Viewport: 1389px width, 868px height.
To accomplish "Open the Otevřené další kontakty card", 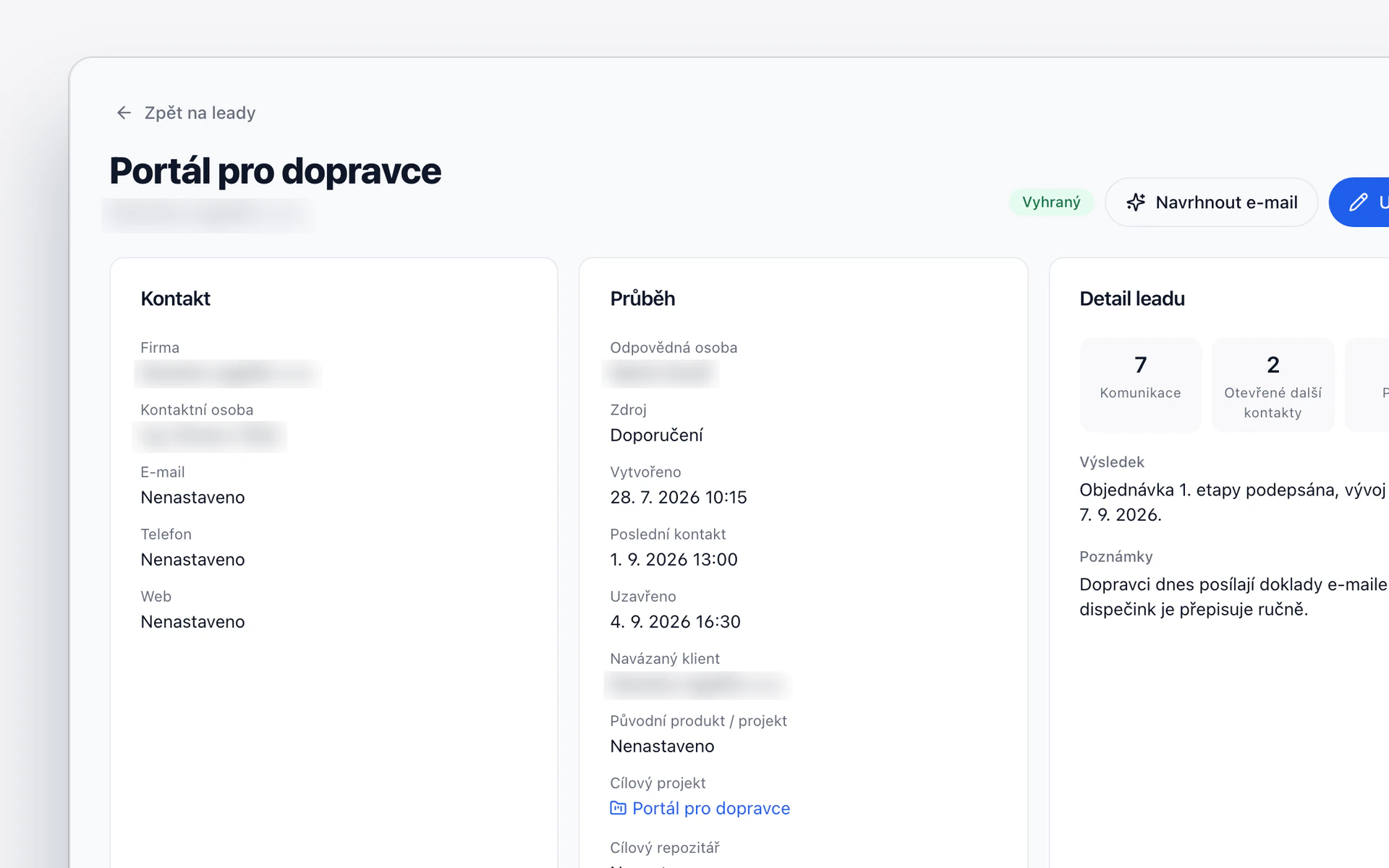I will (1273, 385).
